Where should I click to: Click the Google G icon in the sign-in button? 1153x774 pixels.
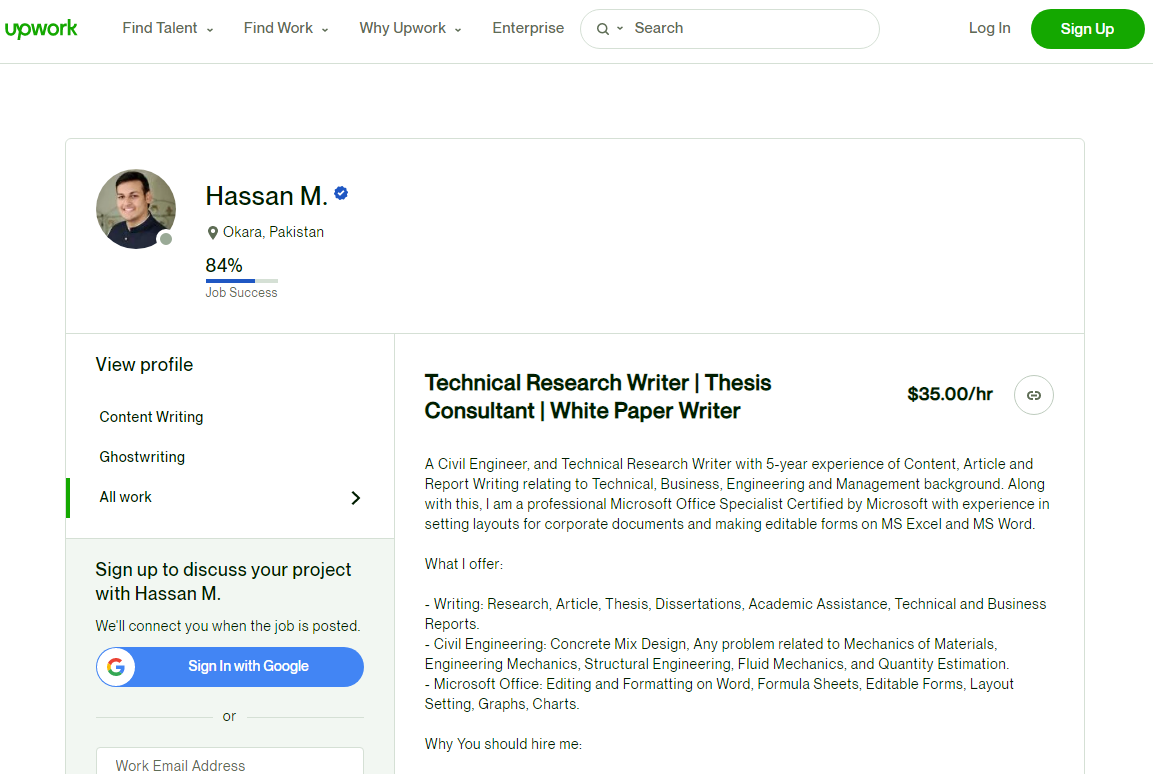tap(116, 667)
